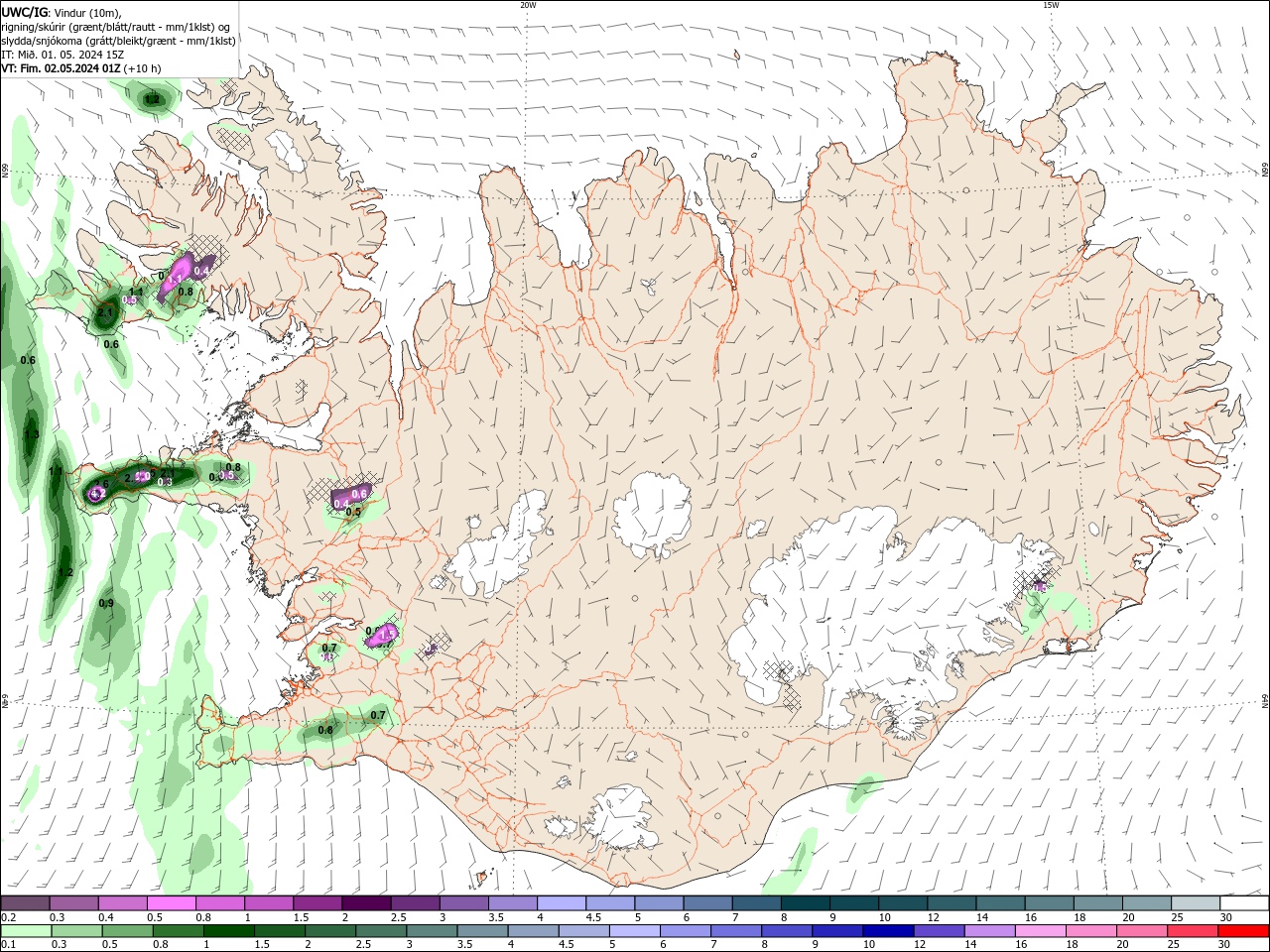Select the white 30 swatch in the upper scale
1270x952 pixels.
tap(1244, 902)
